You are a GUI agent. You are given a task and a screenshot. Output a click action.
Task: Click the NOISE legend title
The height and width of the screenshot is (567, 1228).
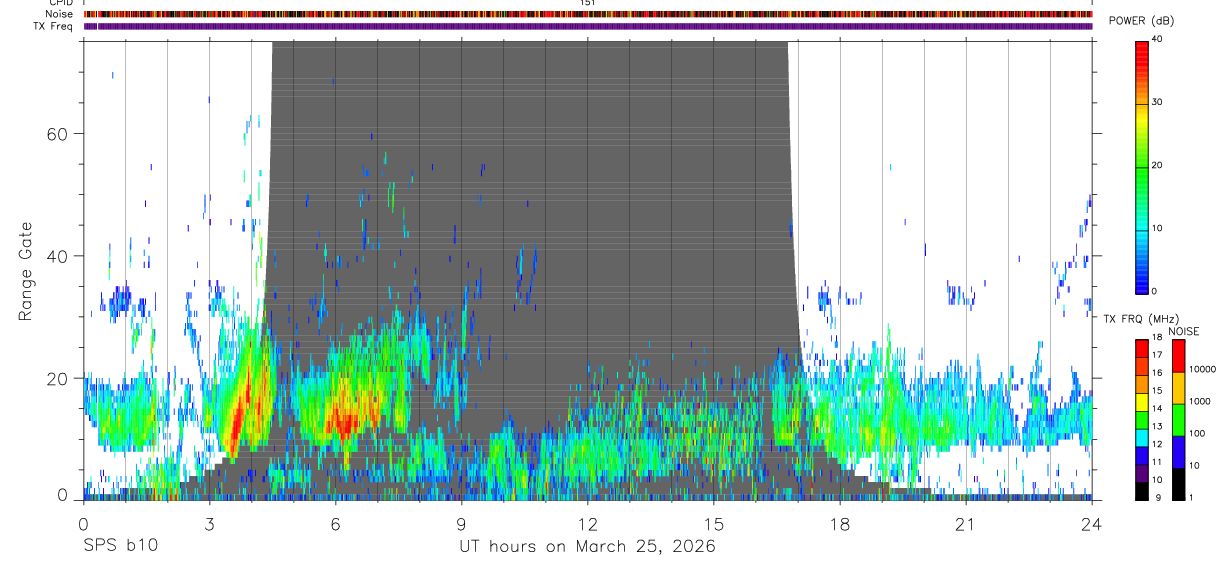[x=1184, y=331]
